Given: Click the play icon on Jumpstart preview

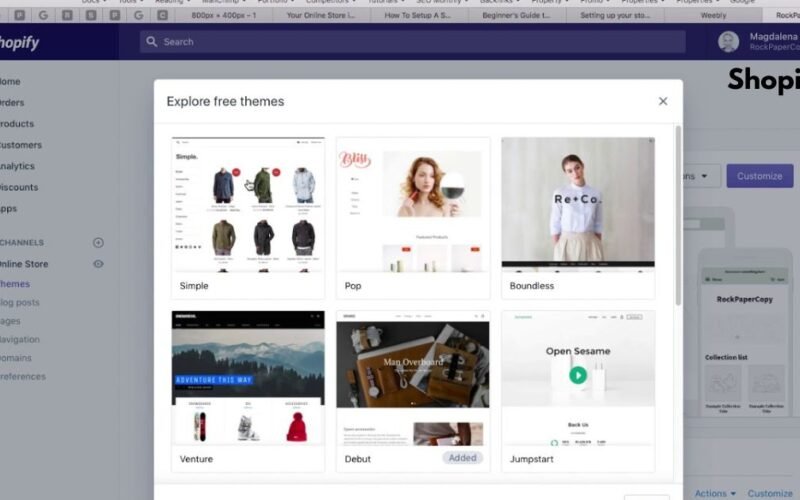Looking at the screenshot, I should point(578,376).
